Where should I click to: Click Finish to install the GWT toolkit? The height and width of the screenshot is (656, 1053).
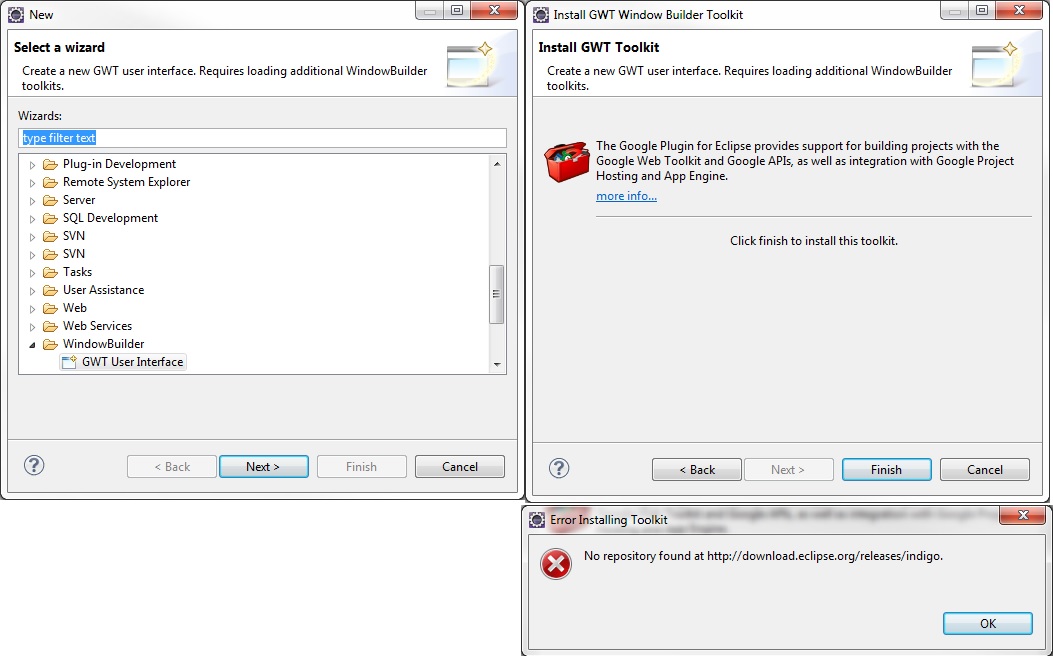(886, 470)
